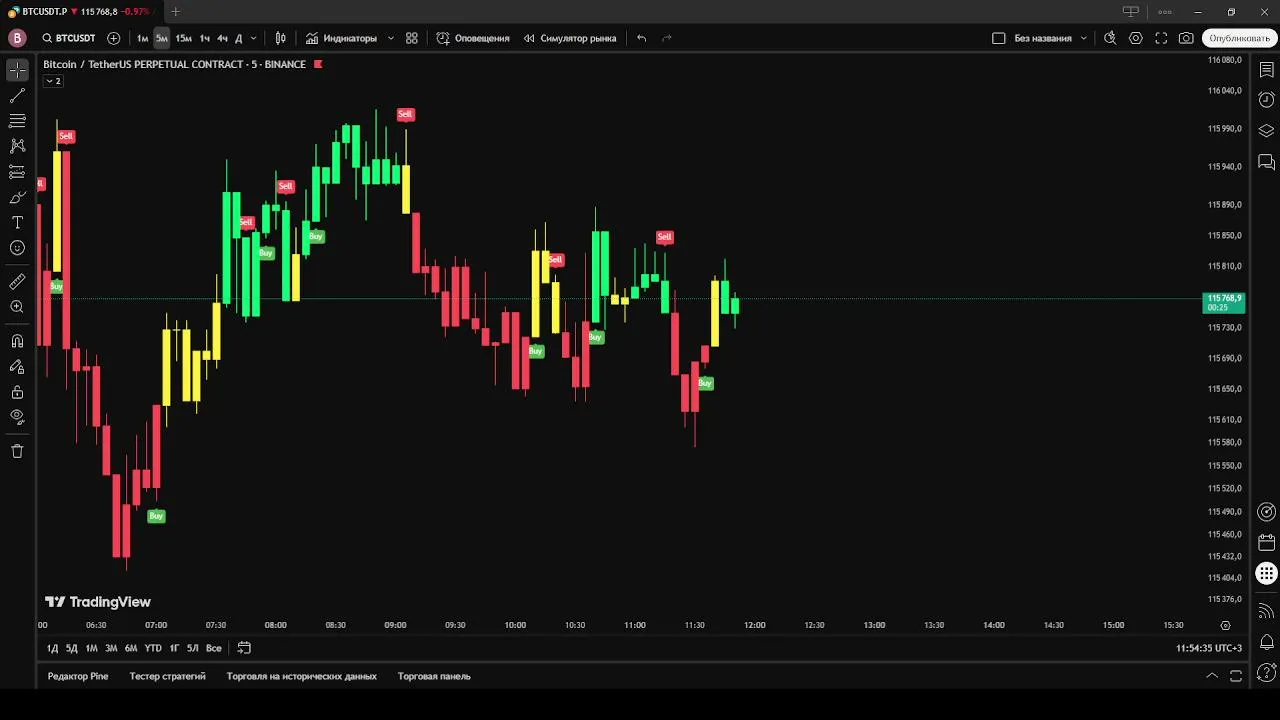The image size is (1280, 720).
Task: Select the 4ч timeframe
Action: [x=222, y=38]
